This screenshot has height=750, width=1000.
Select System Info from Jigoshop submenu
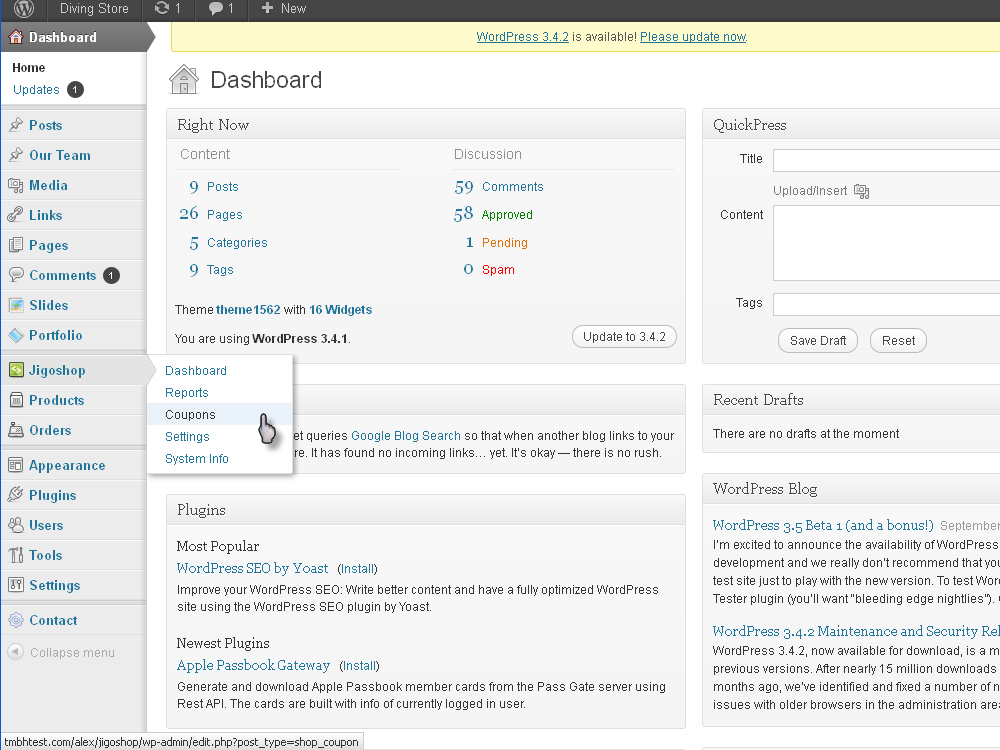(x=197, y=459)
